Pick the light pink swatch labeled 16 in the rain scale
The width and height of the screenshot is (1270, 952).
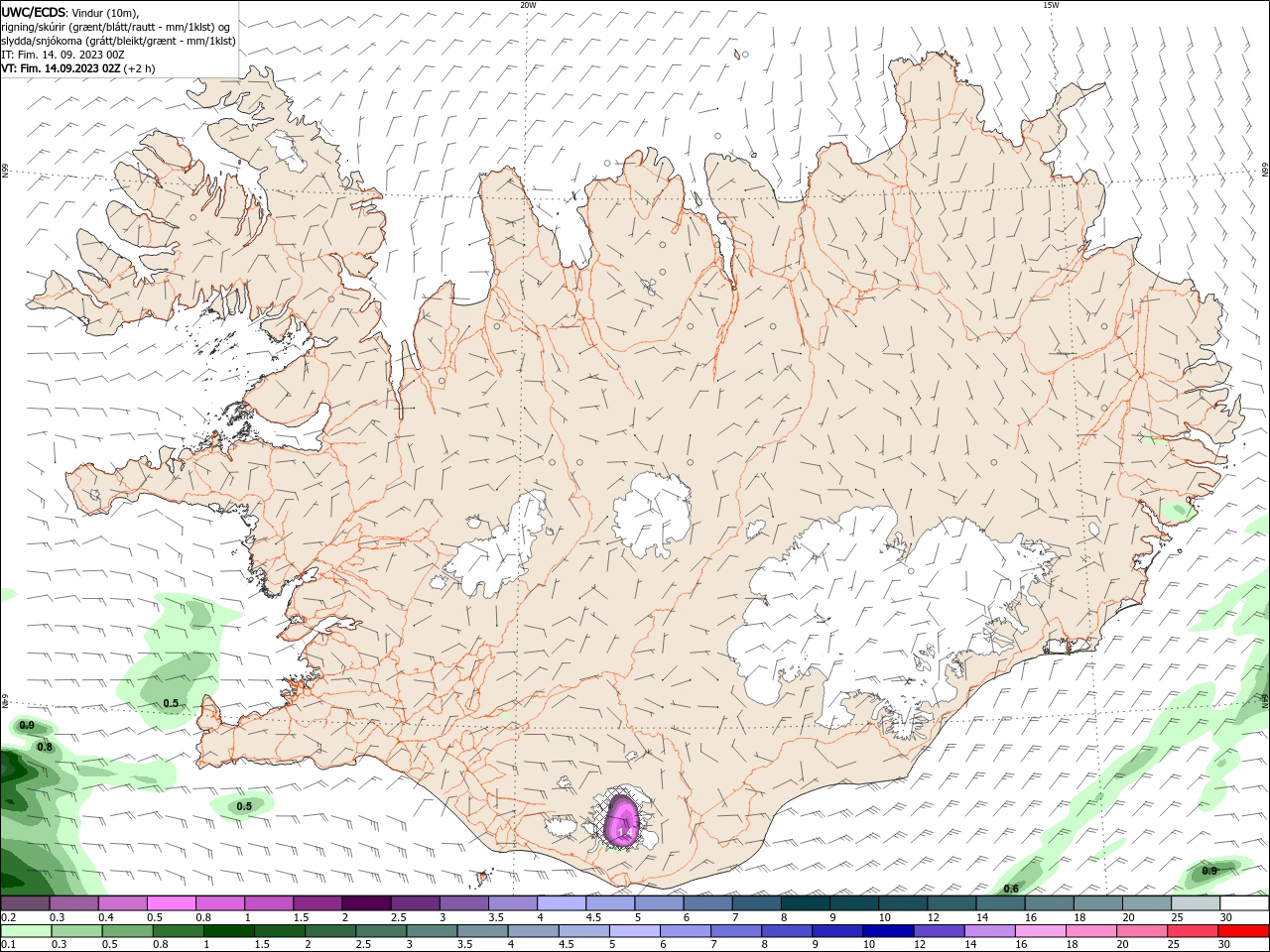click(1040, 930)
